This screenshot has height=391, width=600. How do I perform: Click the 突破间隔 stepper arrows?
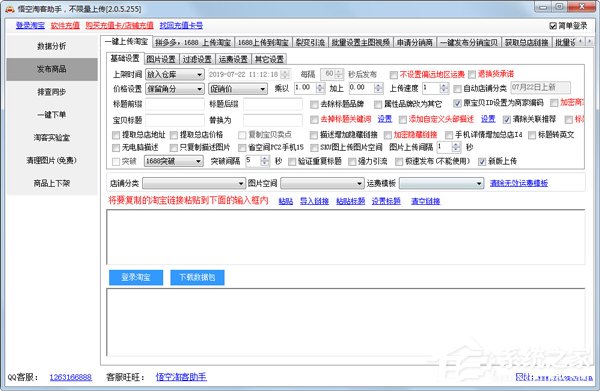[265, 161]
